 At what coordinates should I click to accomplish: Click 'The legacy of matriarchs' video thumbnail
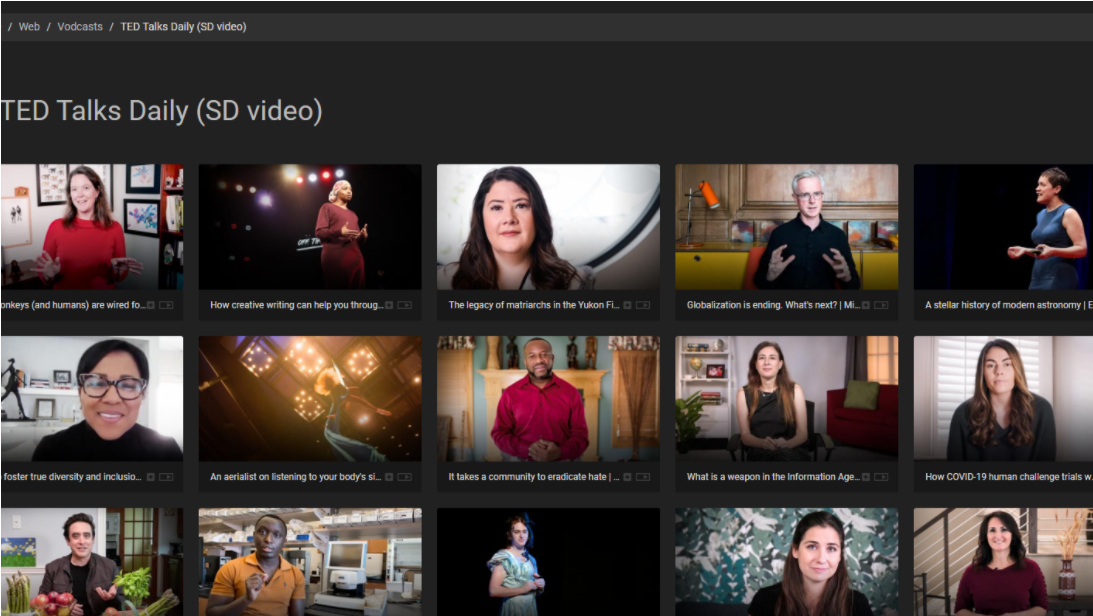[x=549, y=227]
